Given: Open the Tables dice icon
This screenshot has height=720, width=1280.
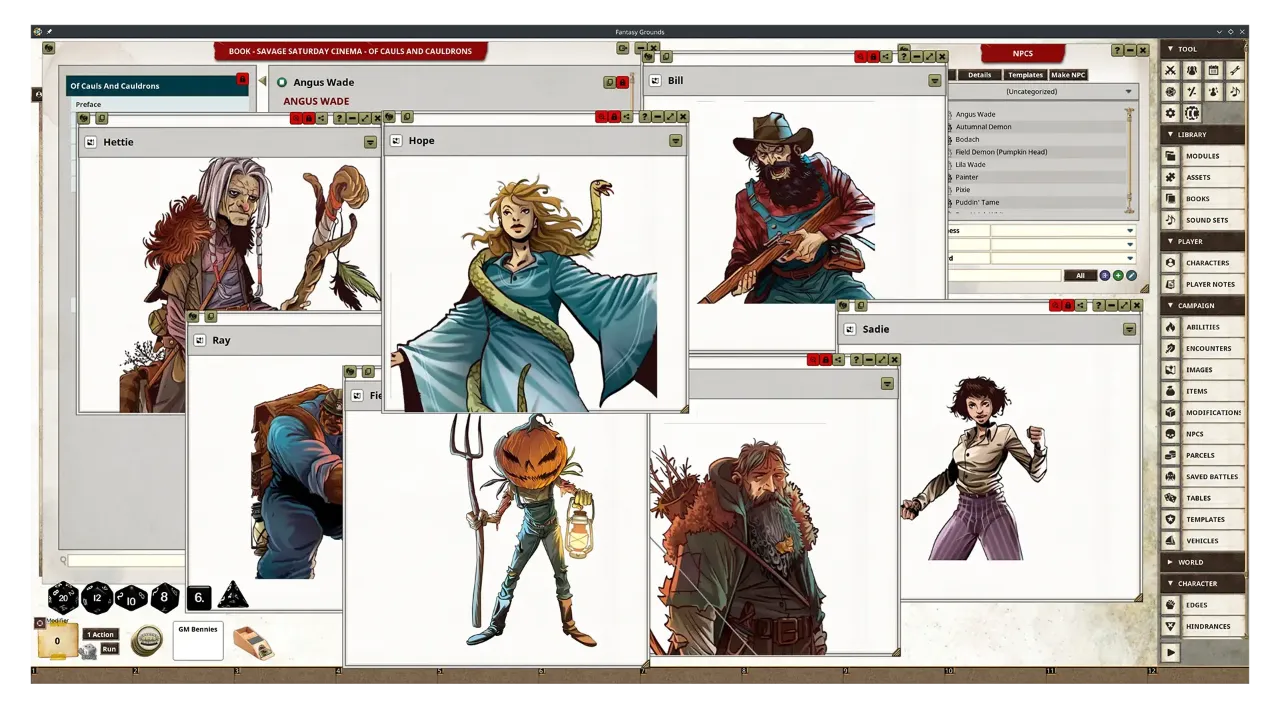Looking at the screenshot, I should pyautogui.click(x=1171, y=498).
